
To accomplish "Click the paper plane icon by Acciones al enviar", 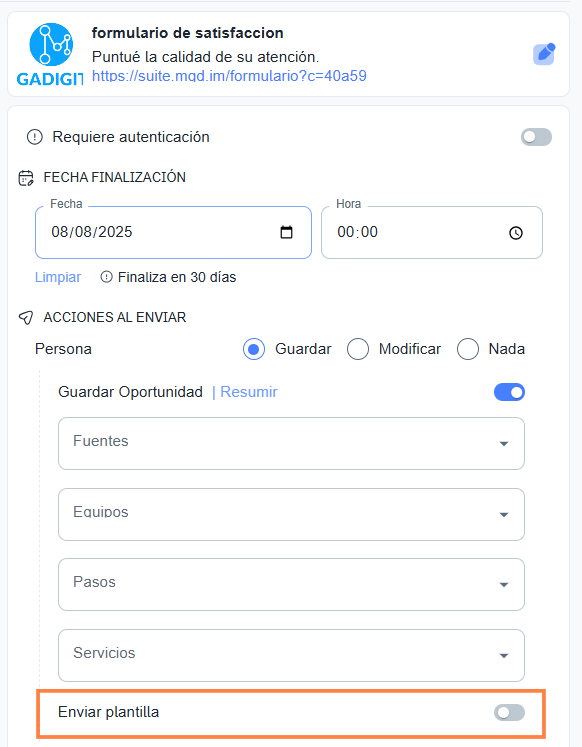I will click(x=26, y=317).
